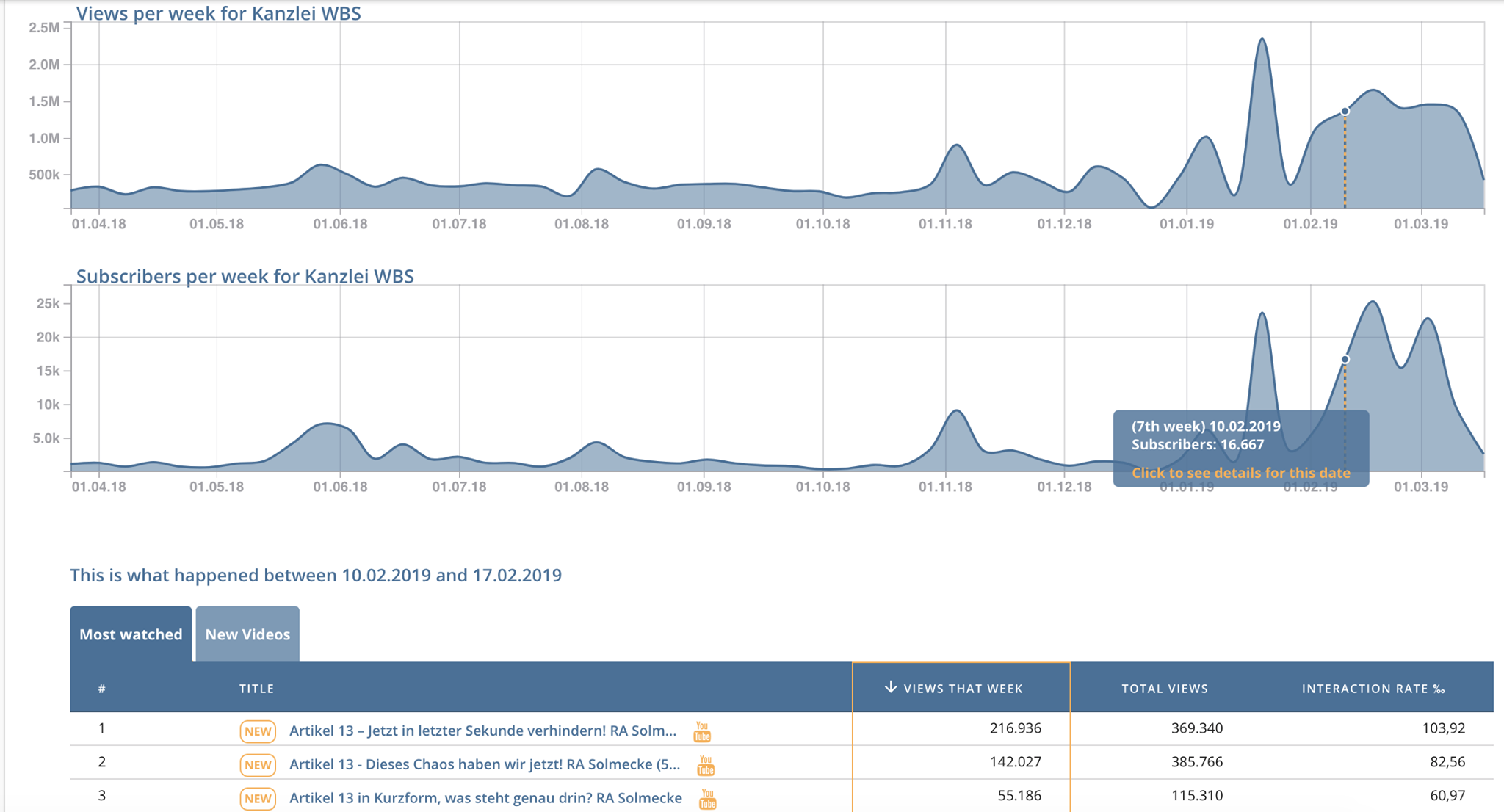Click 'Subscribers per week for Kanzlei WBS' title
Viewport: 1504px width, 812px height.
click(x=245, y=276)
